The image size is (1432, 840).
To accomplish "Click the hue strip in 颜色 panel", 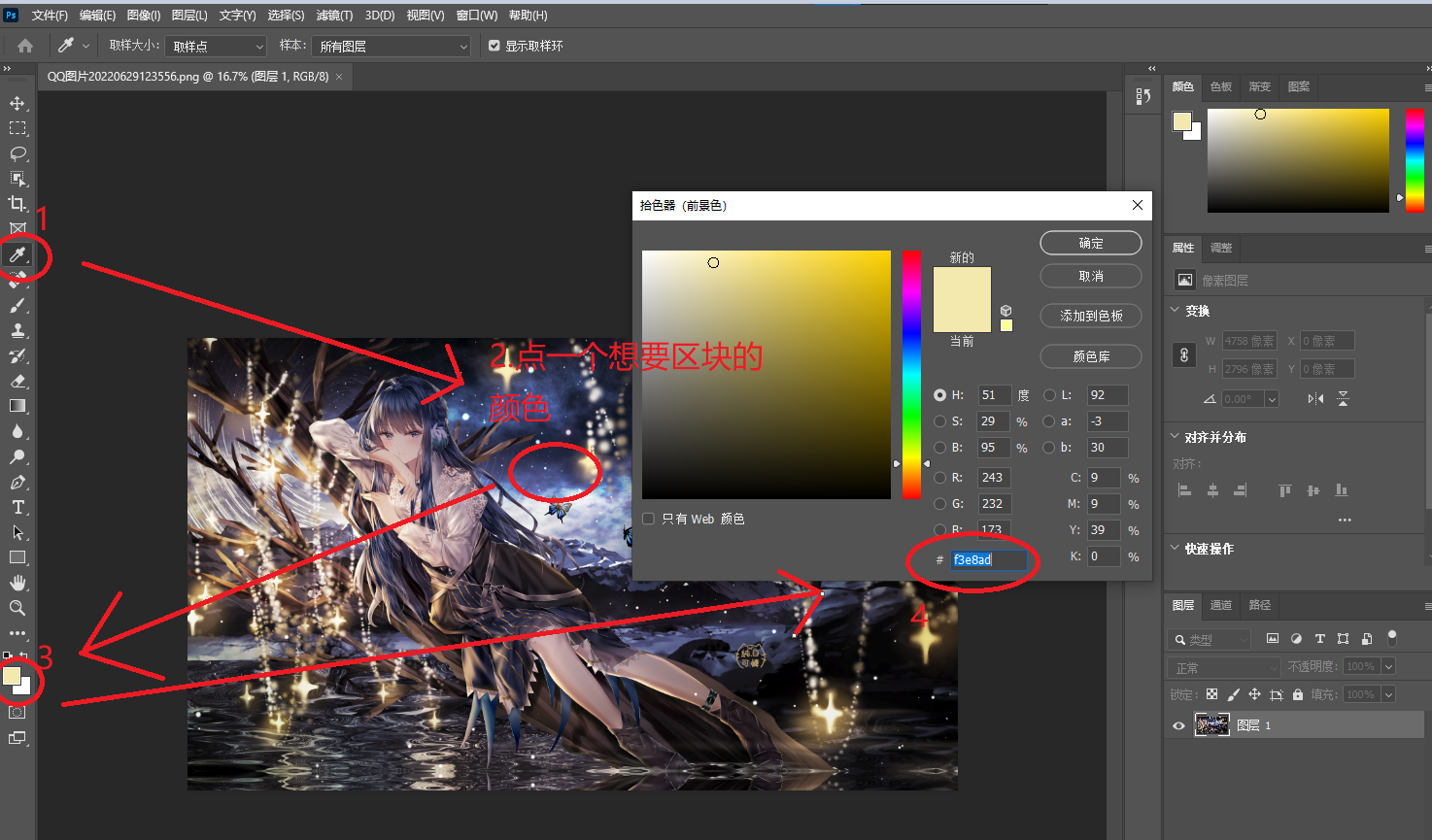I will 1415,160.
